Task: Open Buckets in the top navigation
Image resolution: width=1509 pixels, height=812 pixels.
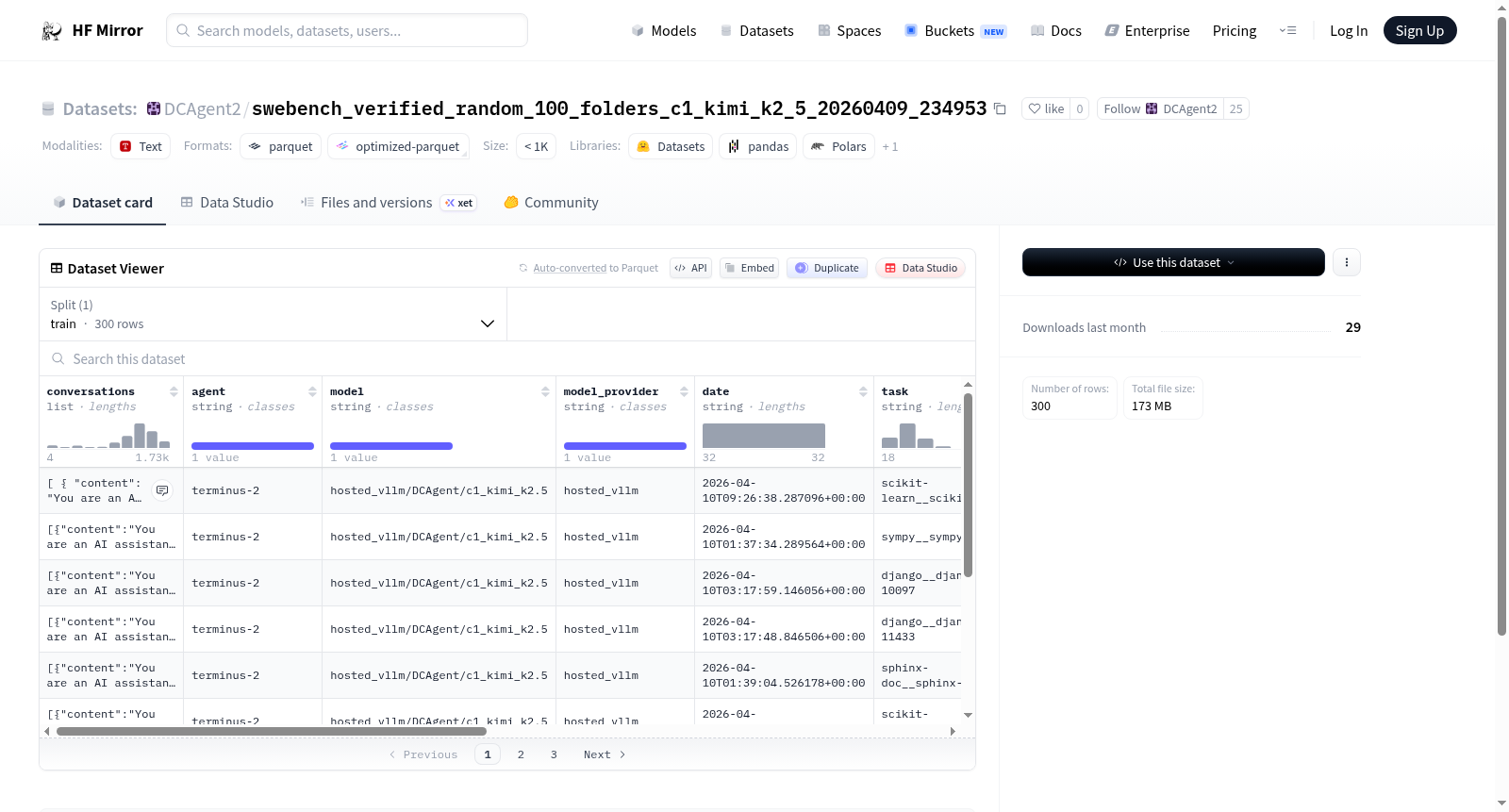Action: tap(955, 31)
